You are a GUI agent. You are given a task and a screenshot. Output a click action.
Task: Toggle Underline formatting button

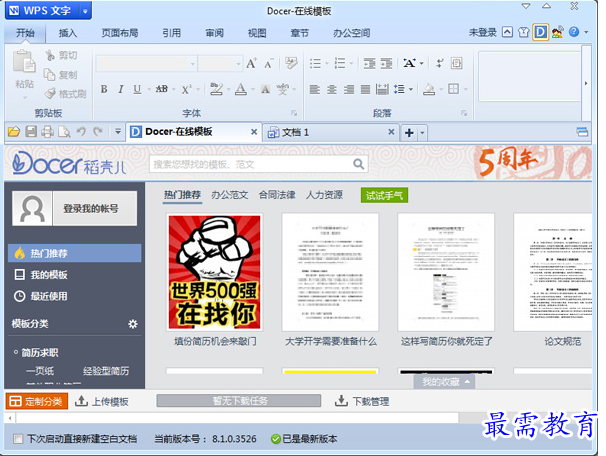137,89
